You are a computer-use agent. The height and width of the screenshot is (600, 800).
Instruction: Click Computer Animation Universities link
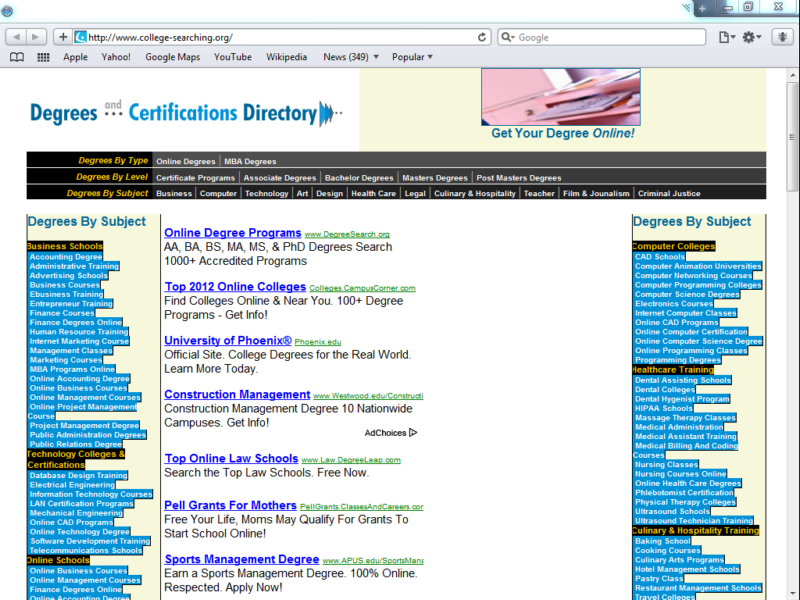pos(698,266)
